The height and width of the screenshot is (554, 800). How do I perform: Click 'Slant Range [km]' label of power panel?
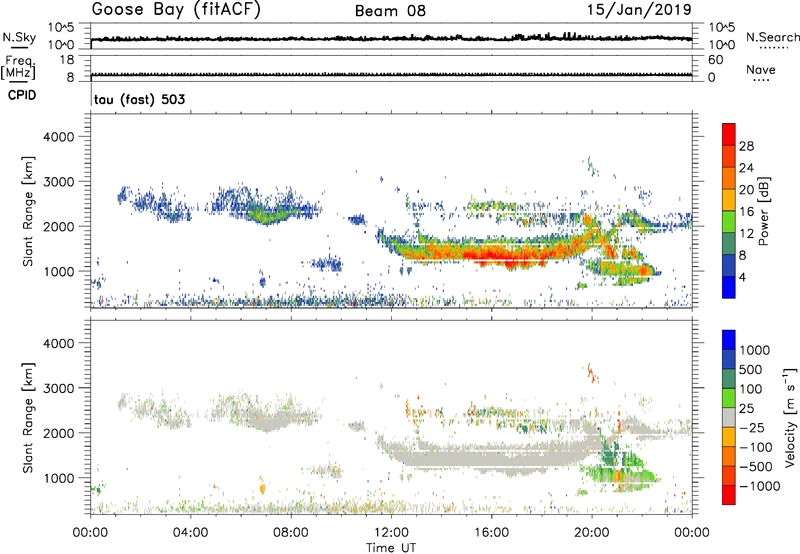coord(28,211)
